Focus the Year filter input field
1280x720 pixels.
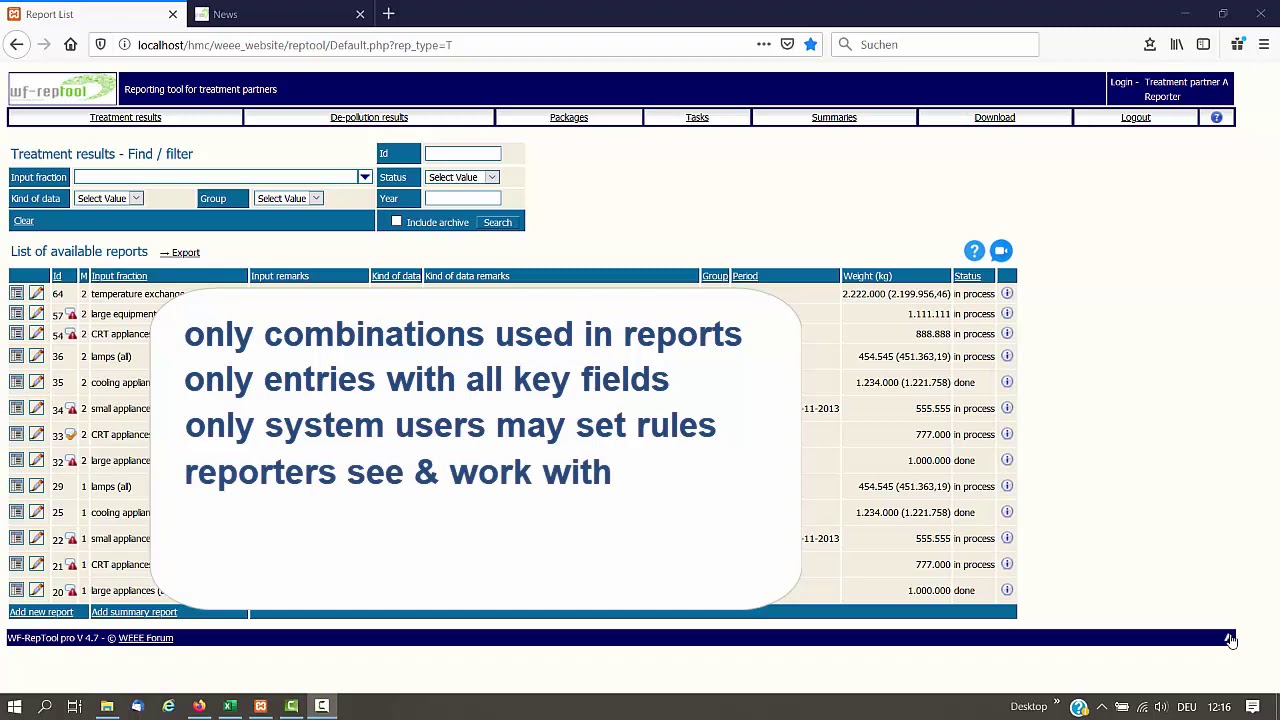coord(463,198)
